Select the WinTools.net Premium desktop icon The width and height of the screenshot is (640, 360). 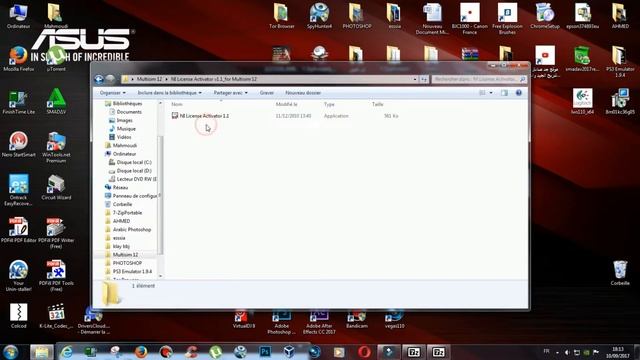tap(56, 147)
